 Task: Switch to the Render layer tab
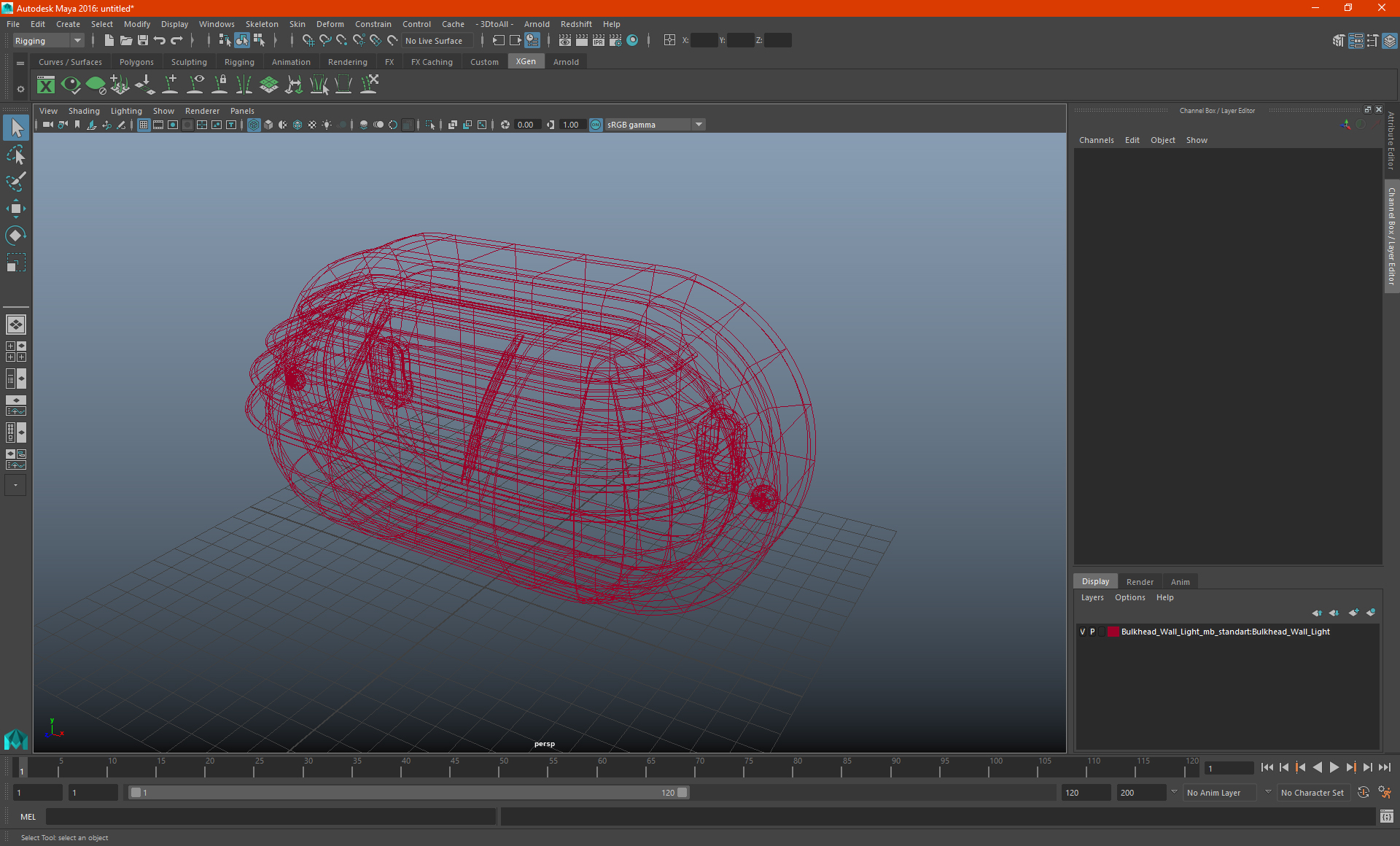[1140, 582]
